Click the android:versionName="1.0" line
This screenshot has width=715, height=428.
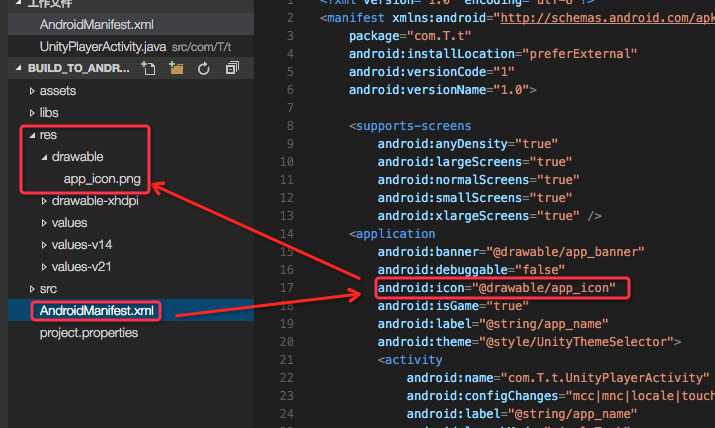point(442,90)
